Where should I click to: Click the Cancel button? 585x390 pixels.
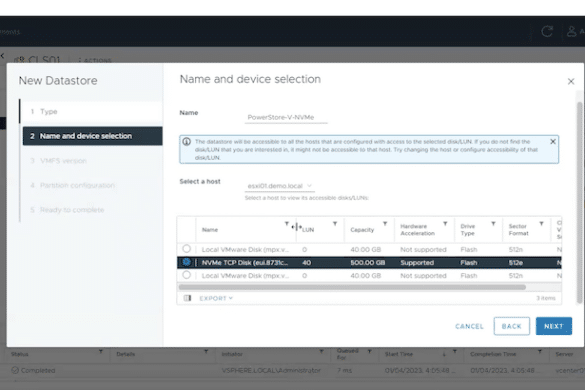point(469,326)
